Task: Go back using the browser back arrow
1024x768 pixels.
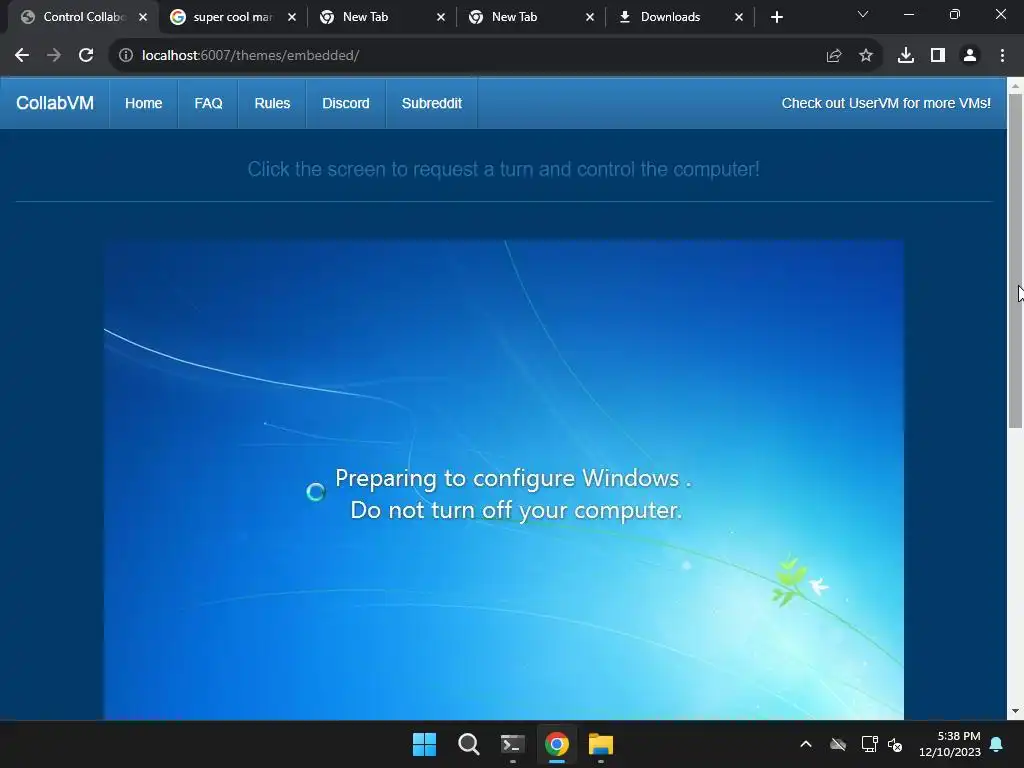Action: click(x=22, y=56)
